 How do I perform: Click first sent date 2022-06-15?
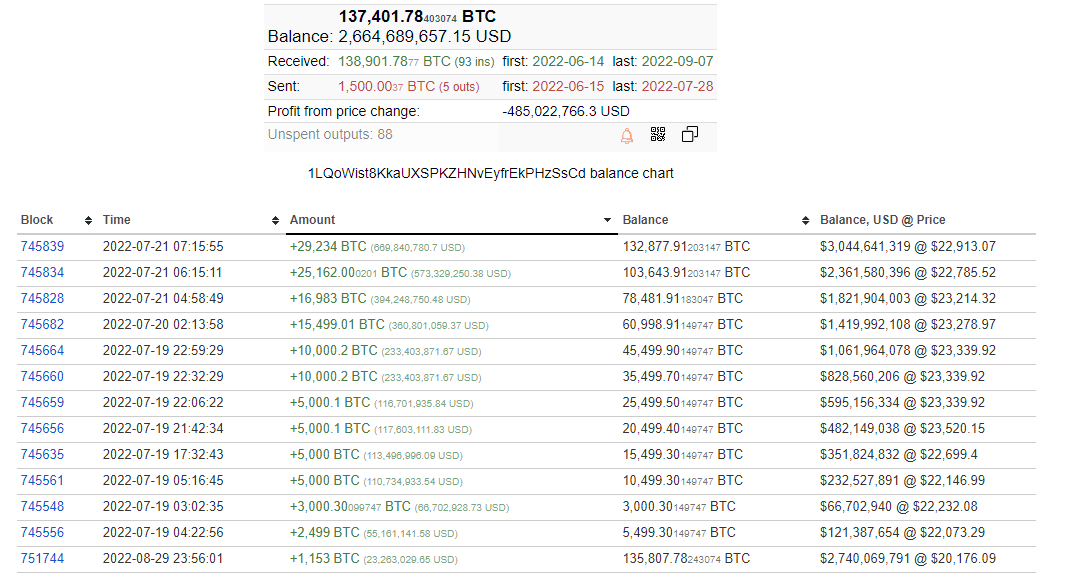tap(568, 86)
